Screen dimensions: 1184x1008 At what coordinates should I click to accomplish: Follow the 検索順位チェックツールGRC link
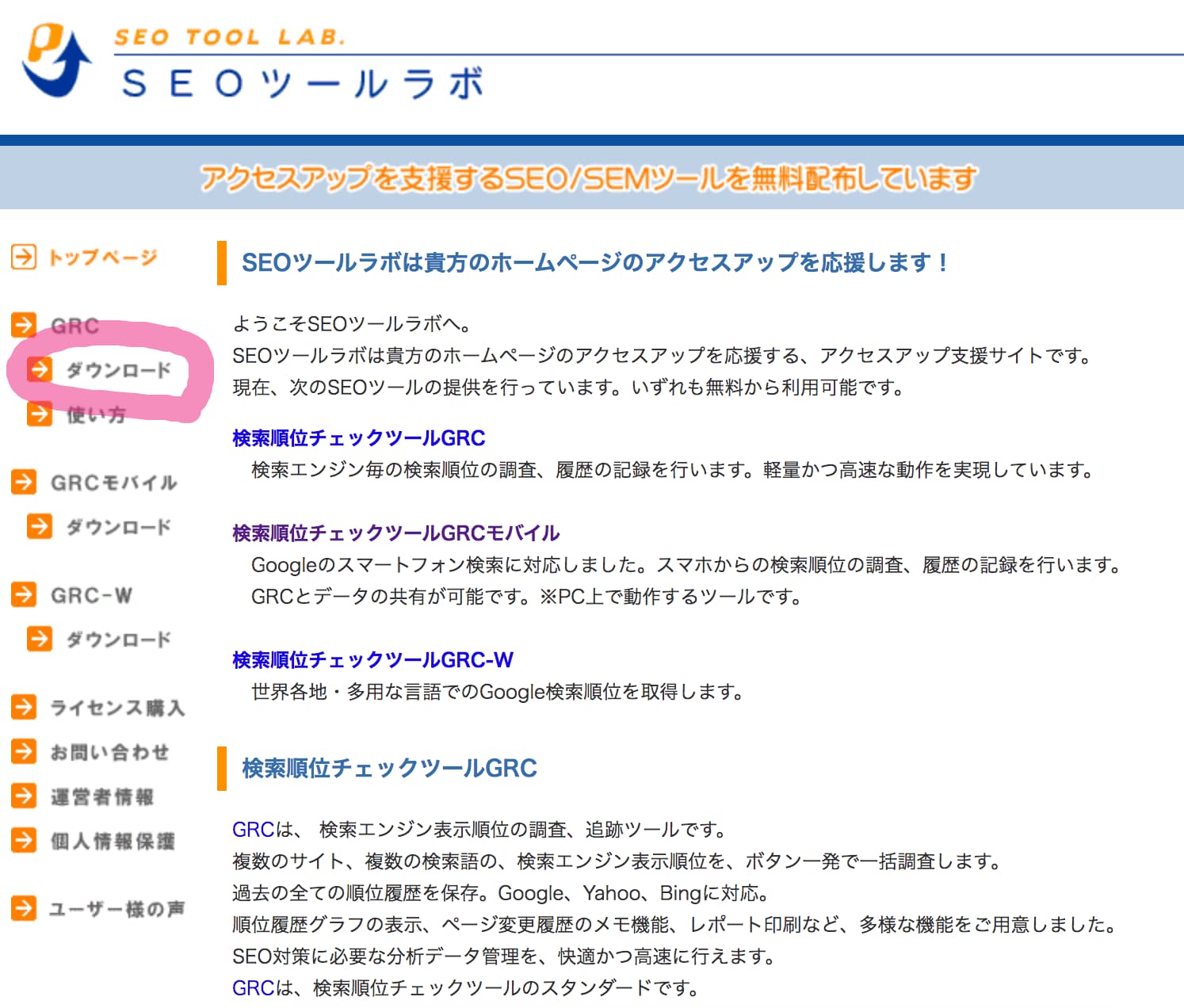pos(359,437)
